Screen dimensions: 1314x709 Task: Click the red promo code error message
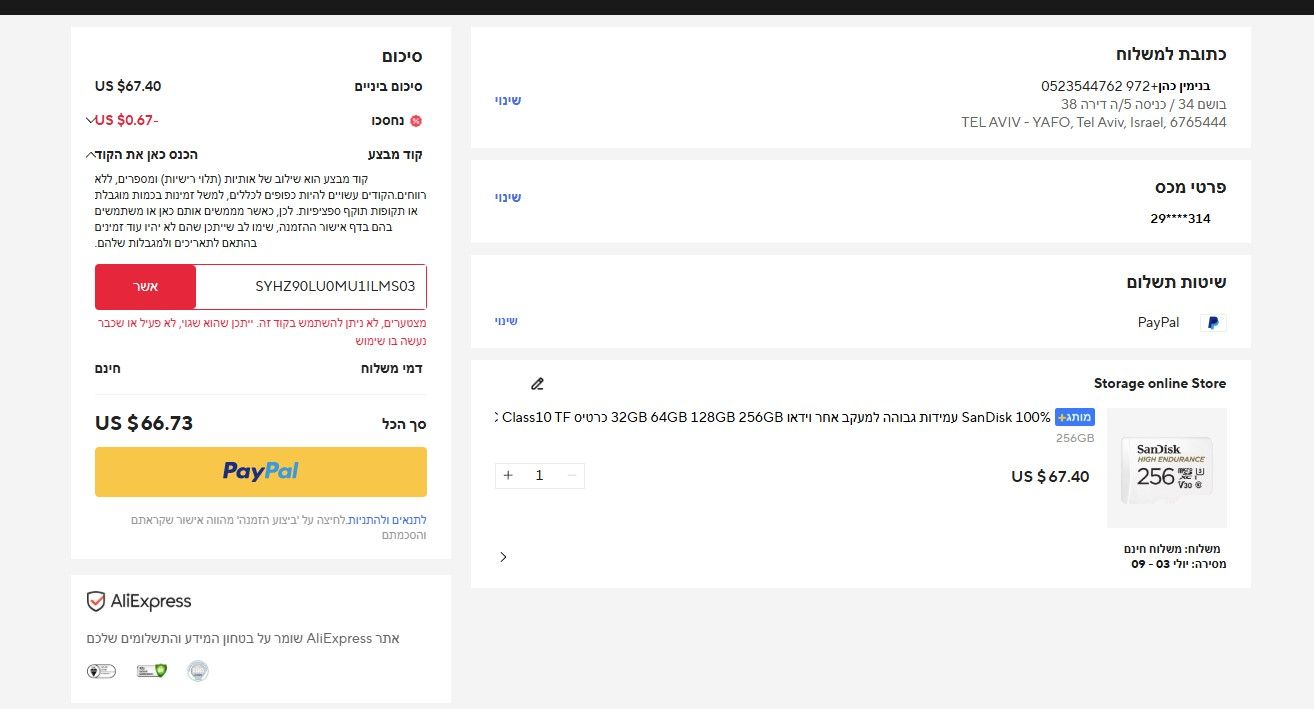(261, 332)
